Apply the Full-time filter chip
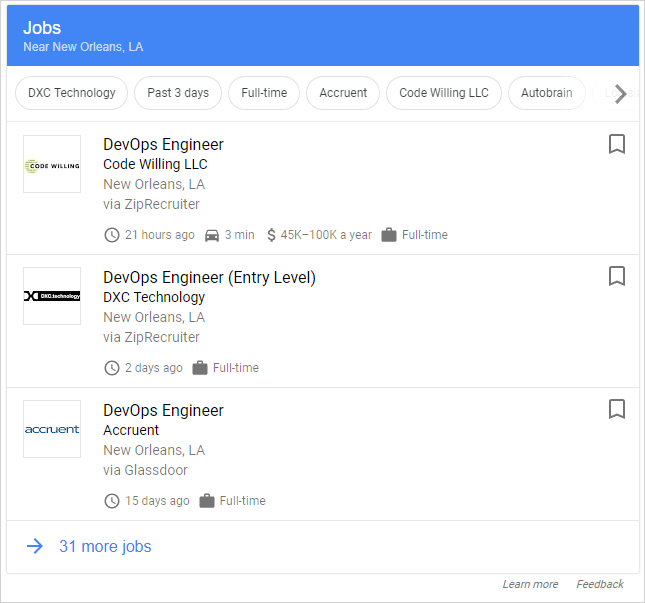Viewport: 645px width, 603px height. (264, 93)
